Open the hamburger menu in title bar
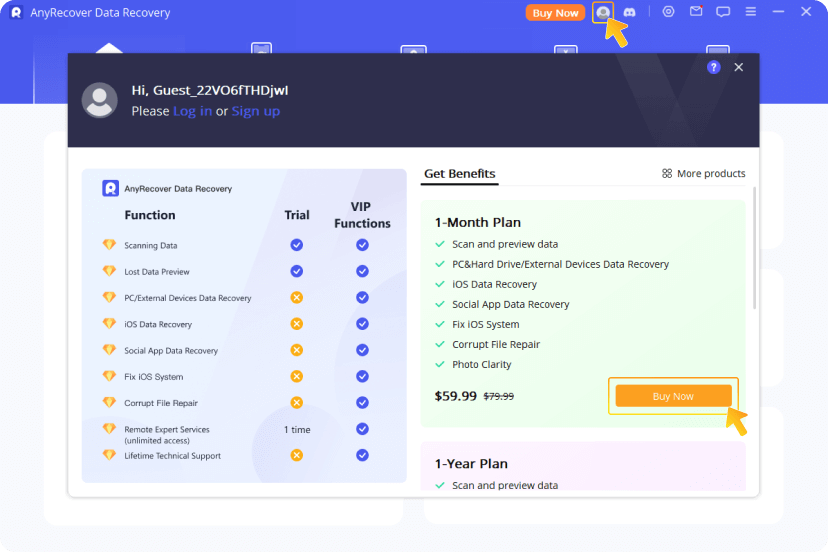828x552 pixels. [751, 12]
